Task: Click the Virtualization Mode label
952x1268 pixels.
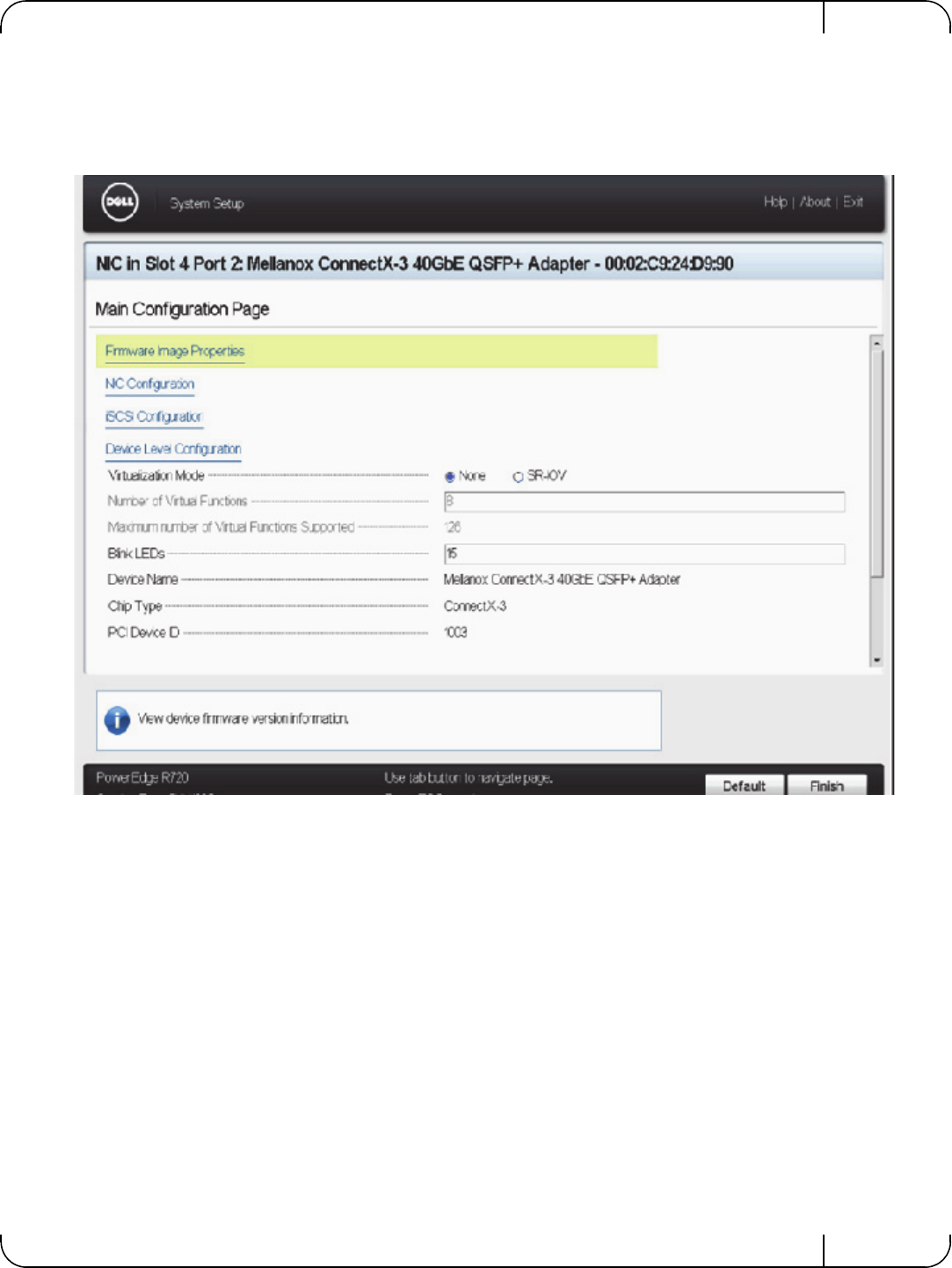Action: coord(156,476)
